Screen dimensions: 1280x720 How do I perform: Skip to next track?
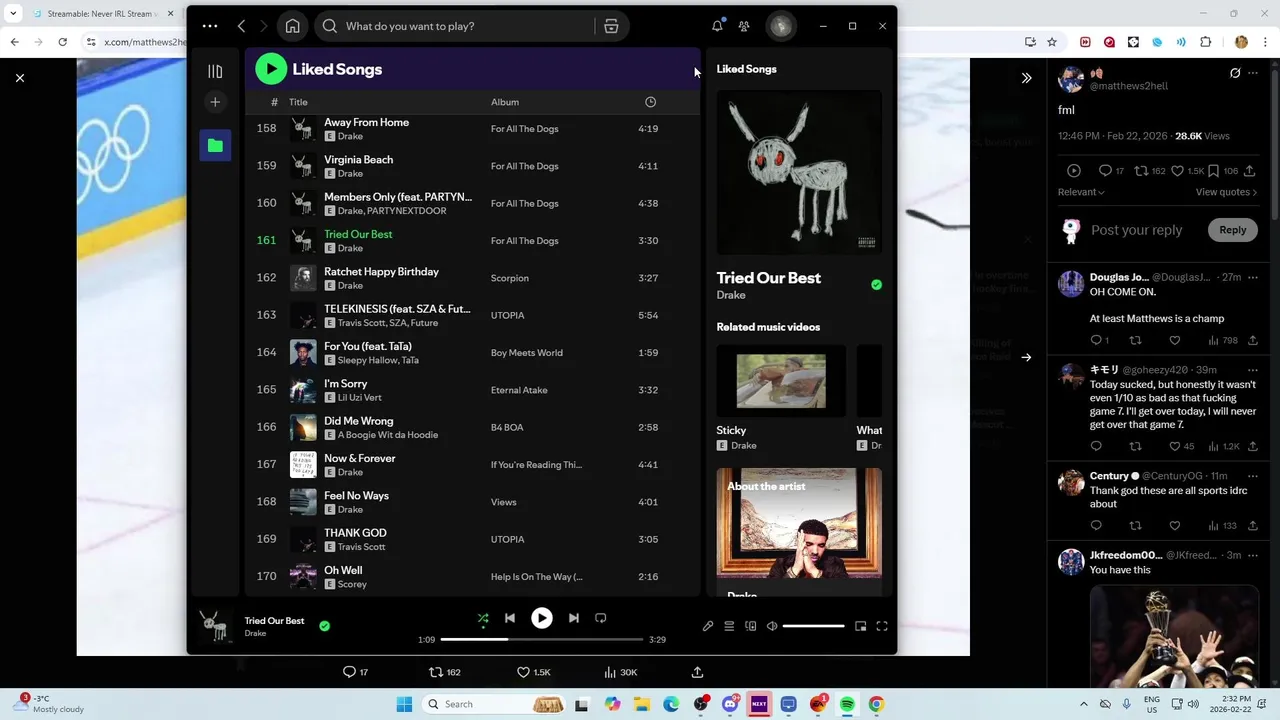[x=574, y=618]
